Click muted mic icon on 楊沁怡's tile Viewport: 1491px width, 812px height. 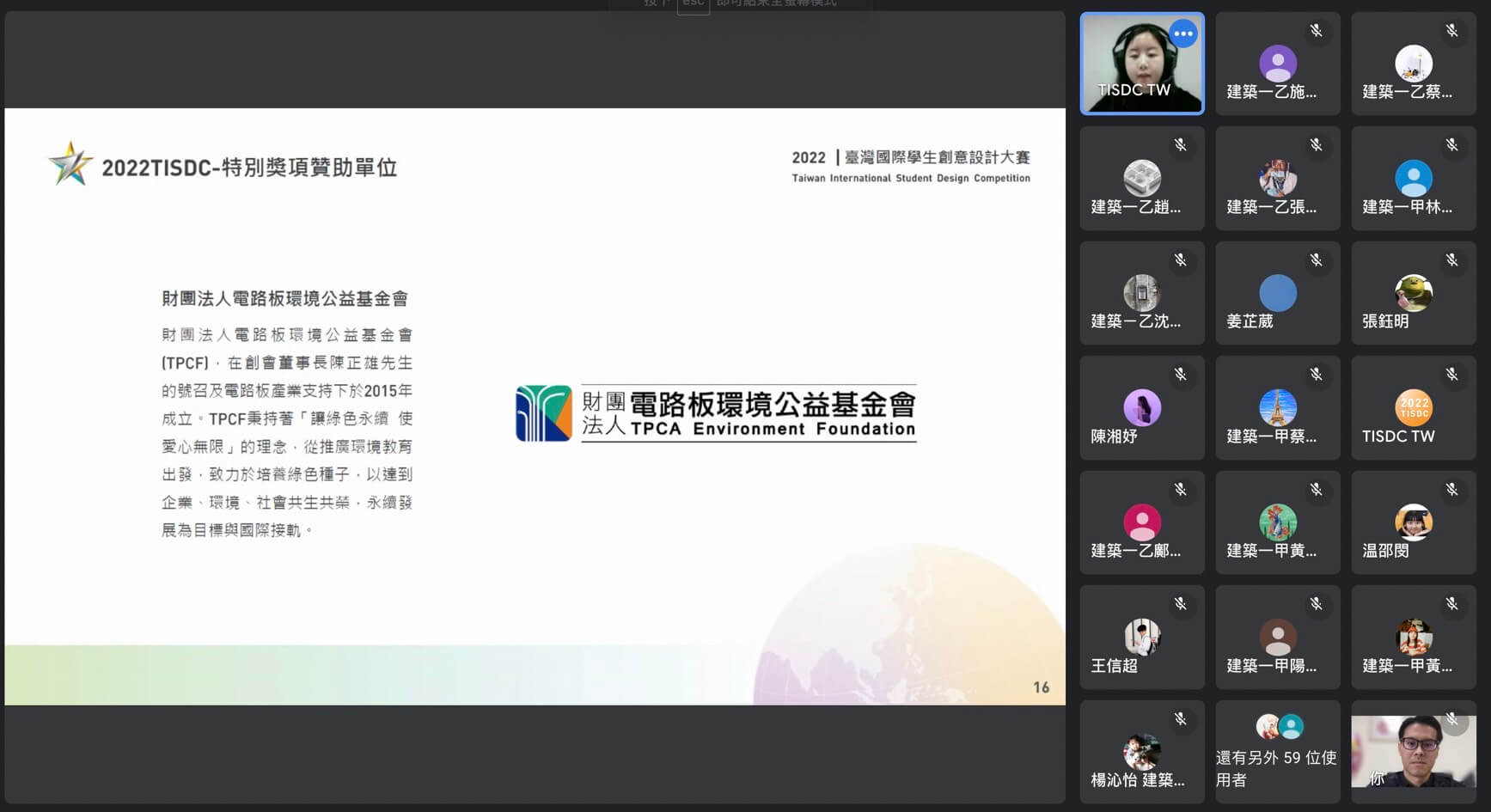click(1180, 719)
